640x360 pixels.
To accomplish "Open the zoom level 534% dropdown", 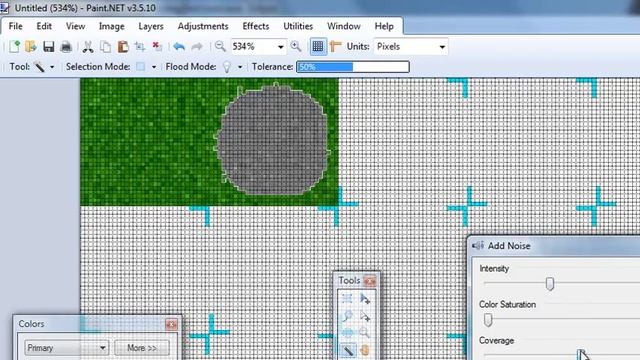I will [x=280, y=47].
